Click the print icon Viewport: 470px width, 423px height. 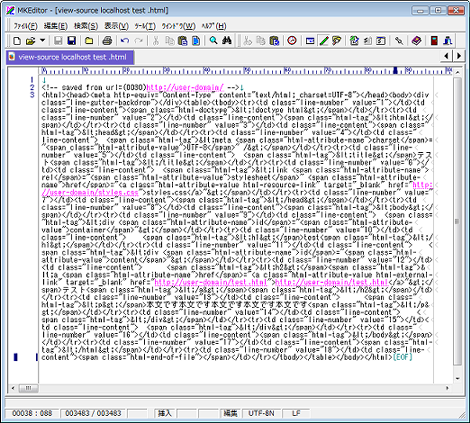[x=107, y=41]
